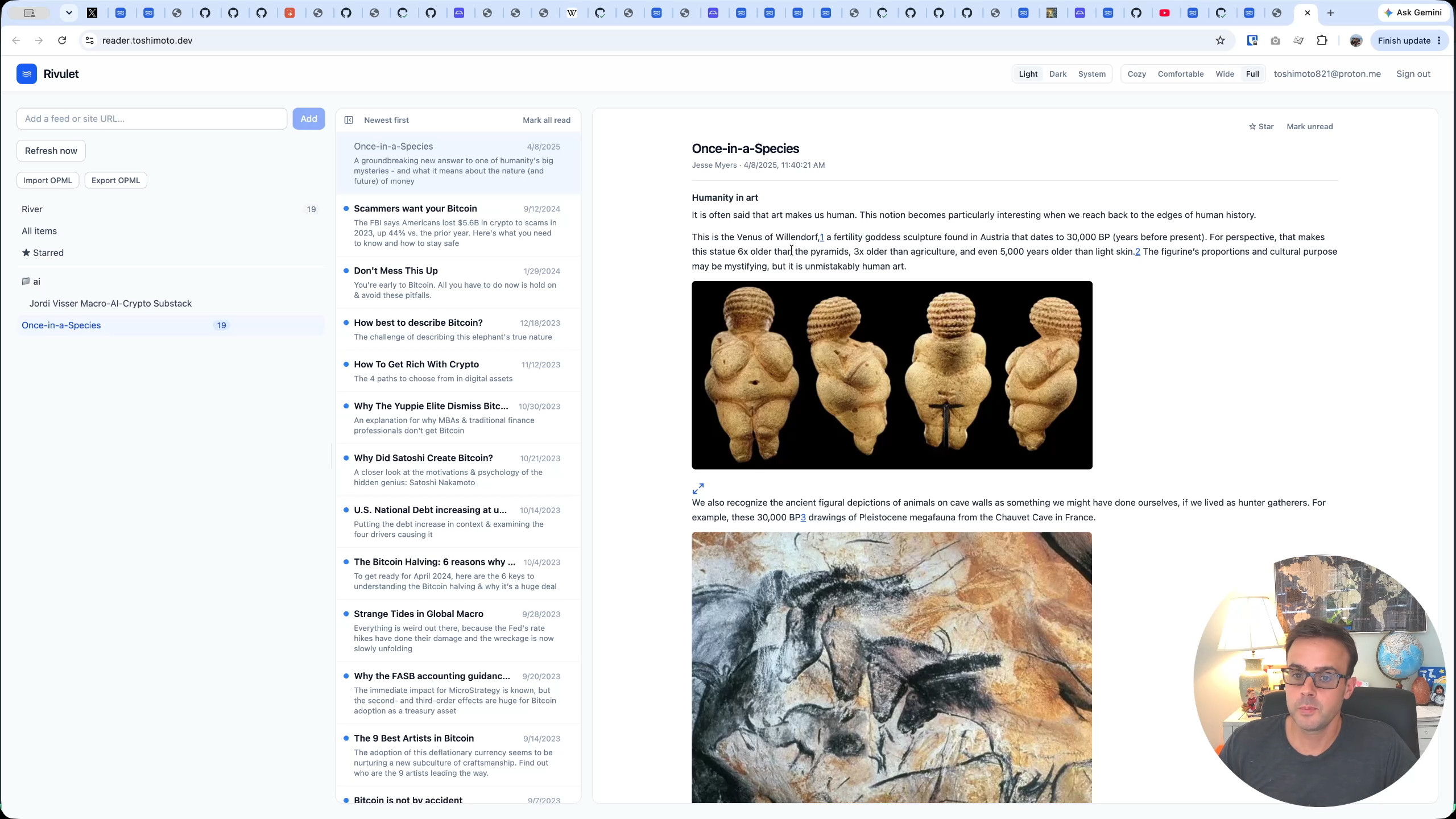Click the expand image icon under Venus photo
1456x819 pixels.
click(x=698, y=489)
